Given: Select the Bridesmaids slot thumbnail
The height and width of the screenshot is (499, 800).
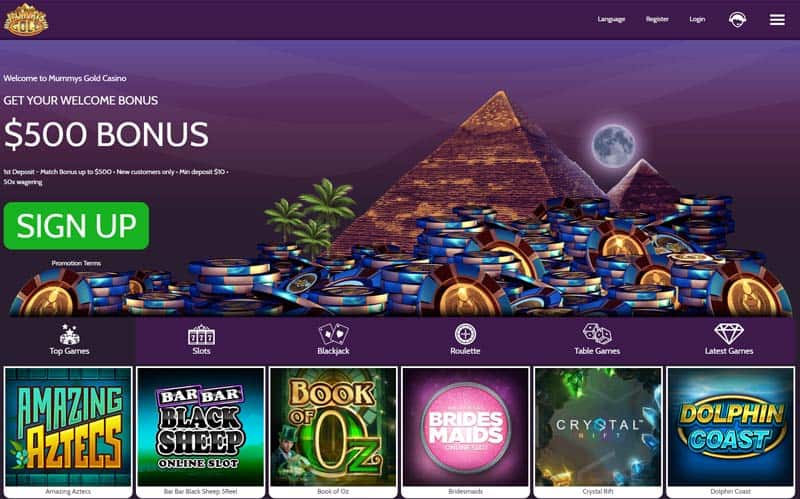Looking at the screenshot, I should pos(465,432).
